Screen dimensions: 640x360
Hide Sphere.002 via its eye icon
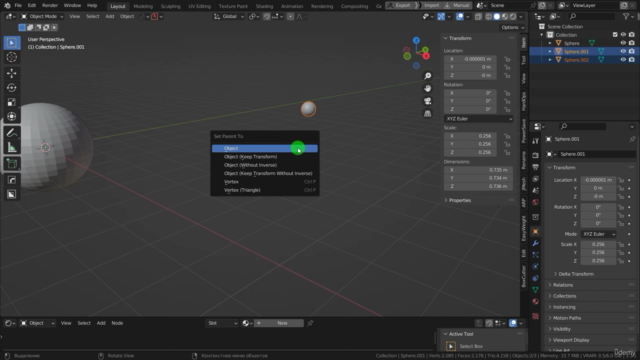[x=623, y=60]
